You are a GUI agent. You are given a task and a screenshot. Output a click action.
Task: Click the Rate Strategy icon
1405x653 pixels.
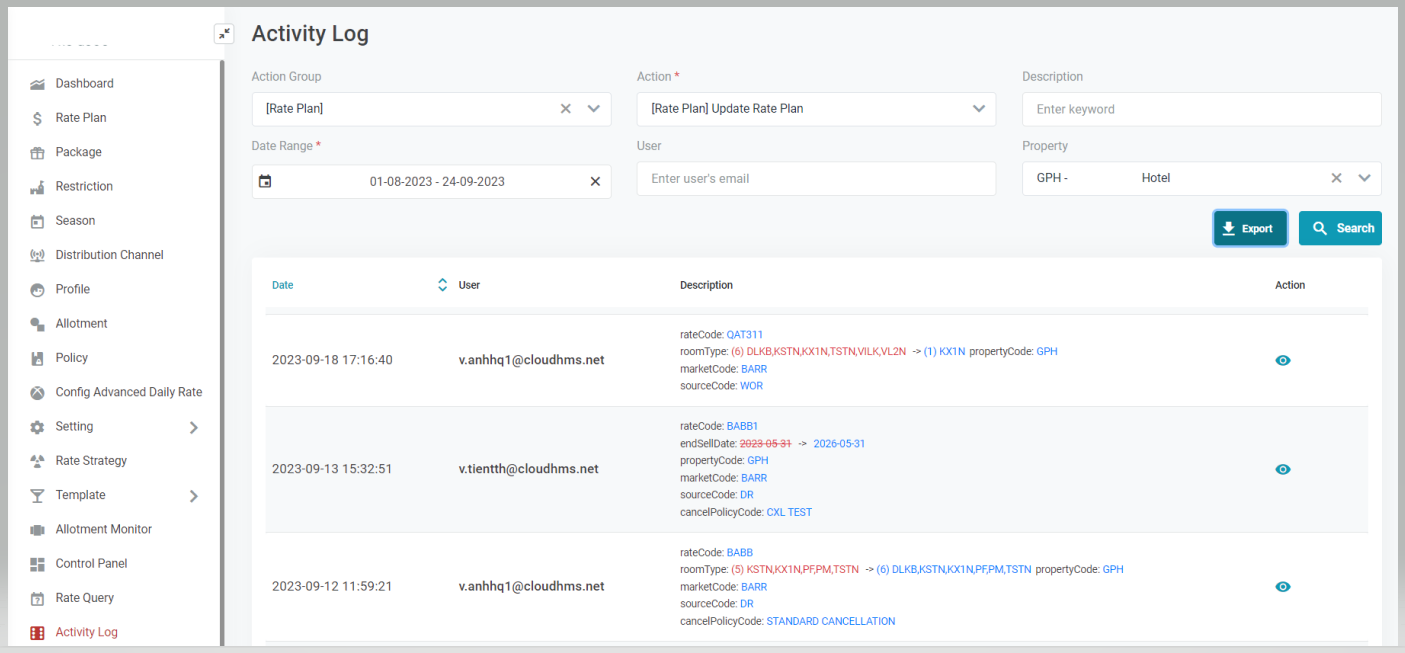pyautogui.click(x=37, y=461)
